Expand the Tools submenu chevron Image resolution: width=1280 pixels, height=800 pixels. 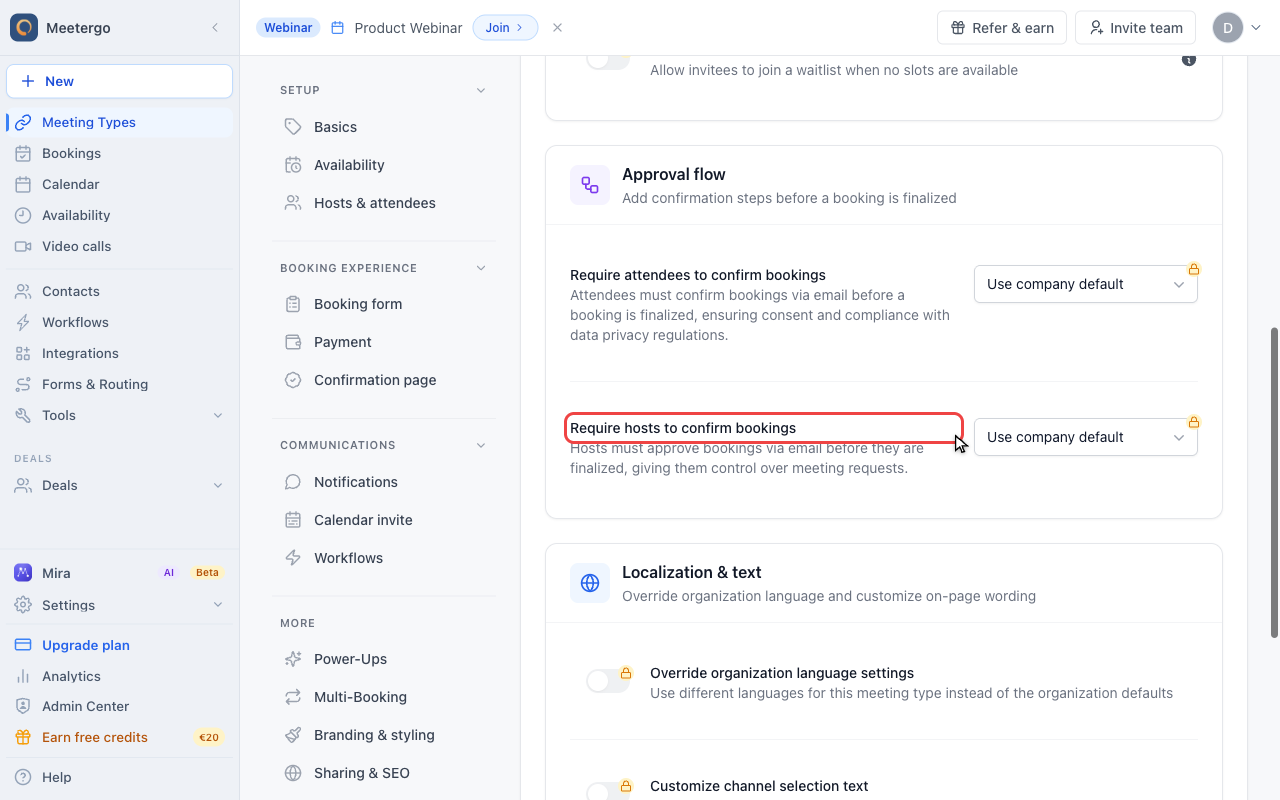pyautogui.click(x=218, y=415)
